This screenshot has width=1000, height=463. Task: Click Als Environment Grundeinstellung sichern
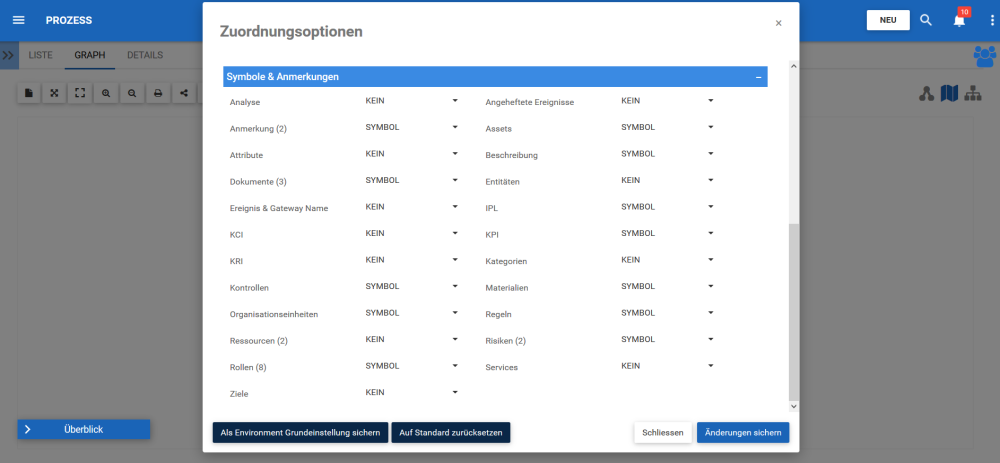300,432
